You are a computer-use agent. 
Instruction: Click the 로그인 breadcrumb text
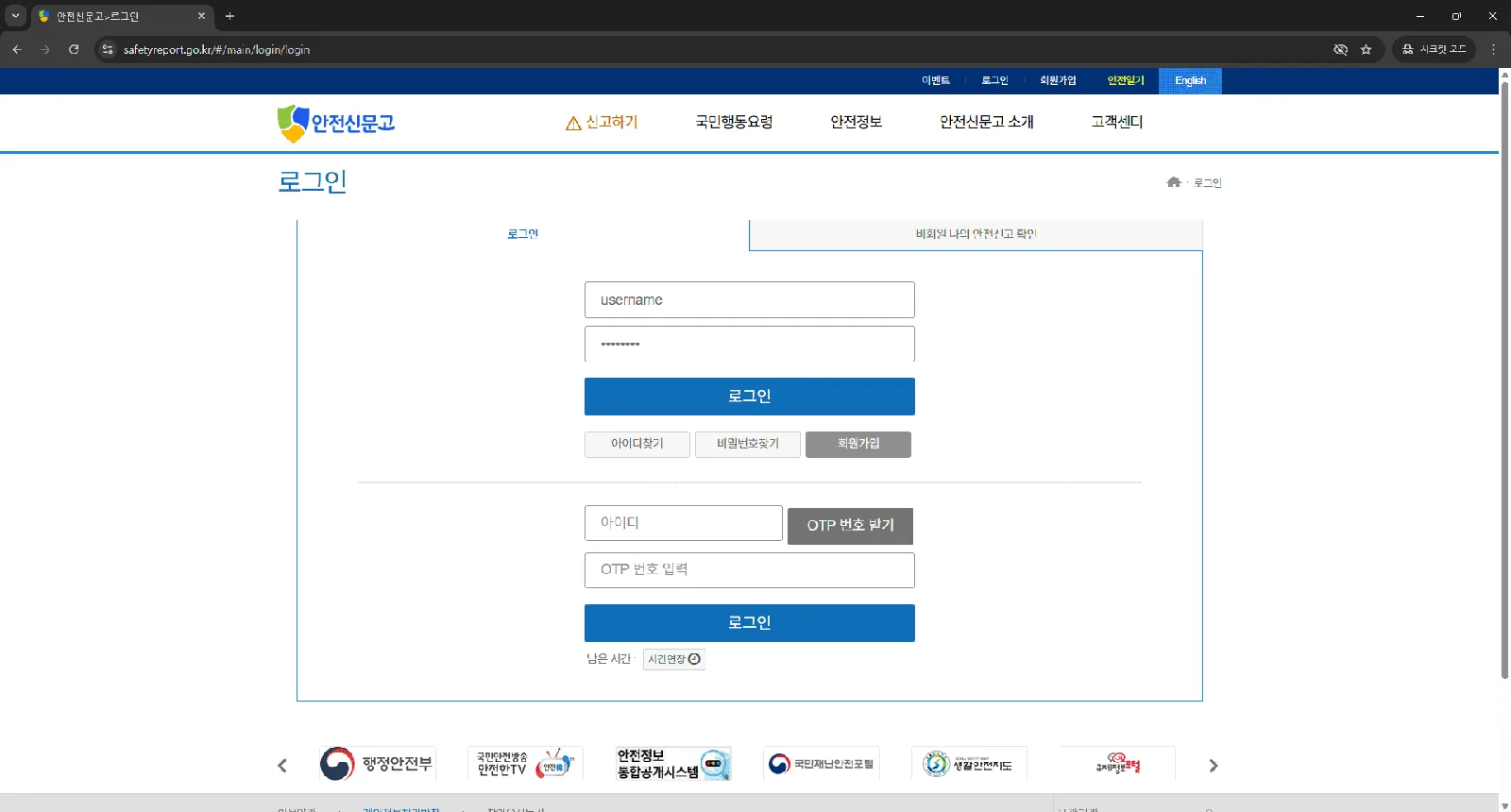tap(1208, 182)
